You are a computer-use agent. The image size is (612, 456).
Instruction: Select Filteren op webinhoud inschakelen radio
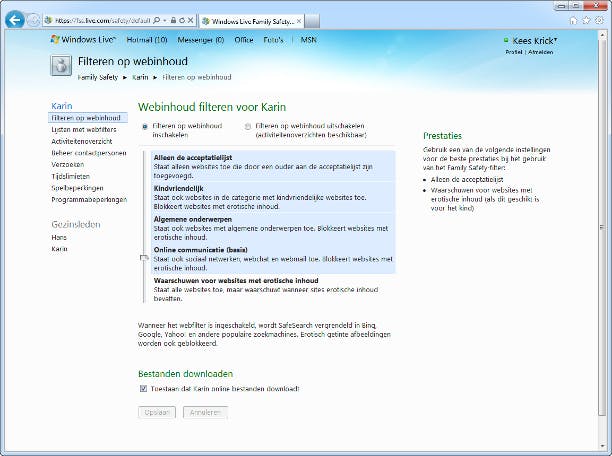point(145,126)
